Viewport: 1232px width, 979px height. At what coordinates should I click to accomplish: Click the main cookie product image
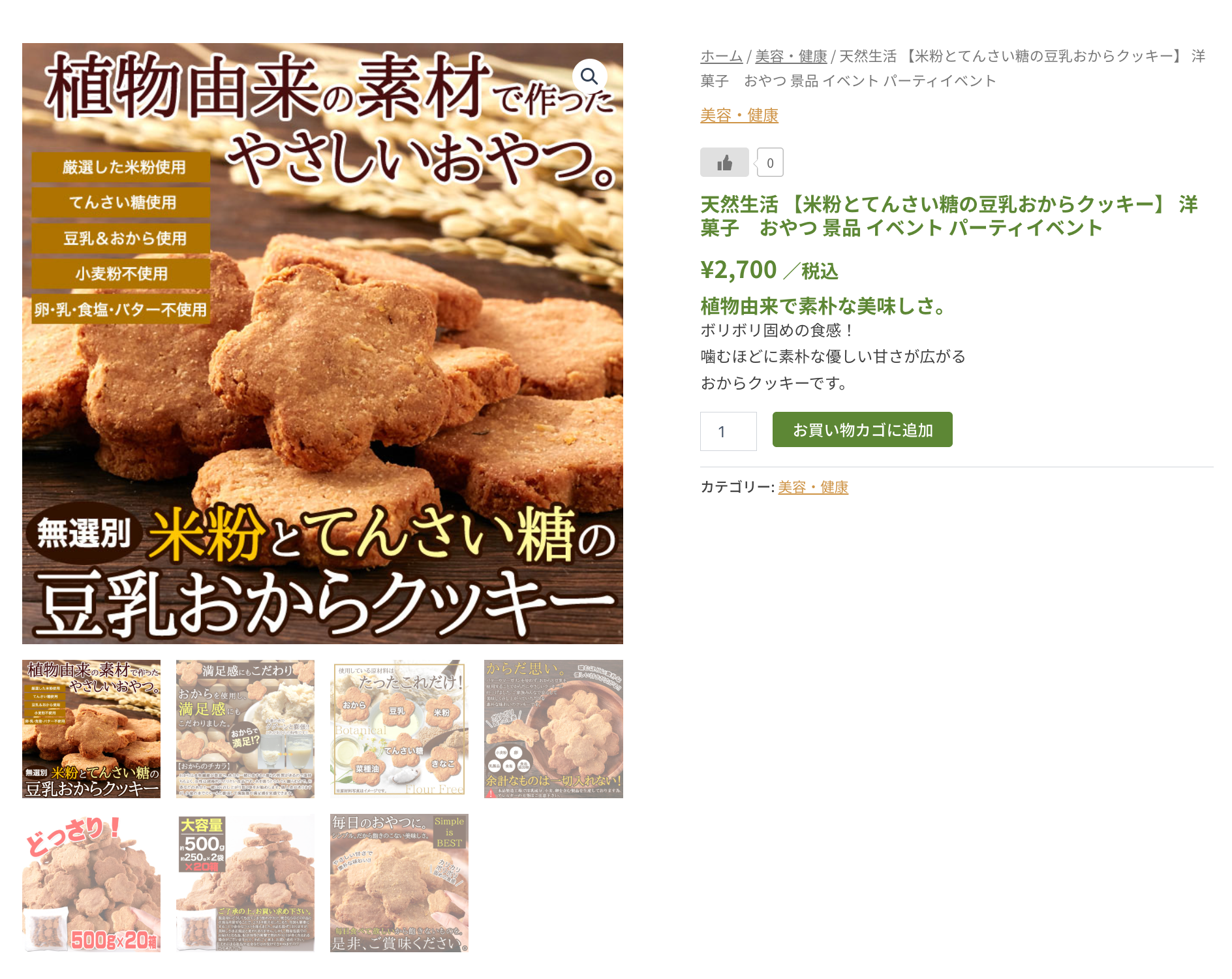pyautogui.click(x=322, y=343)
